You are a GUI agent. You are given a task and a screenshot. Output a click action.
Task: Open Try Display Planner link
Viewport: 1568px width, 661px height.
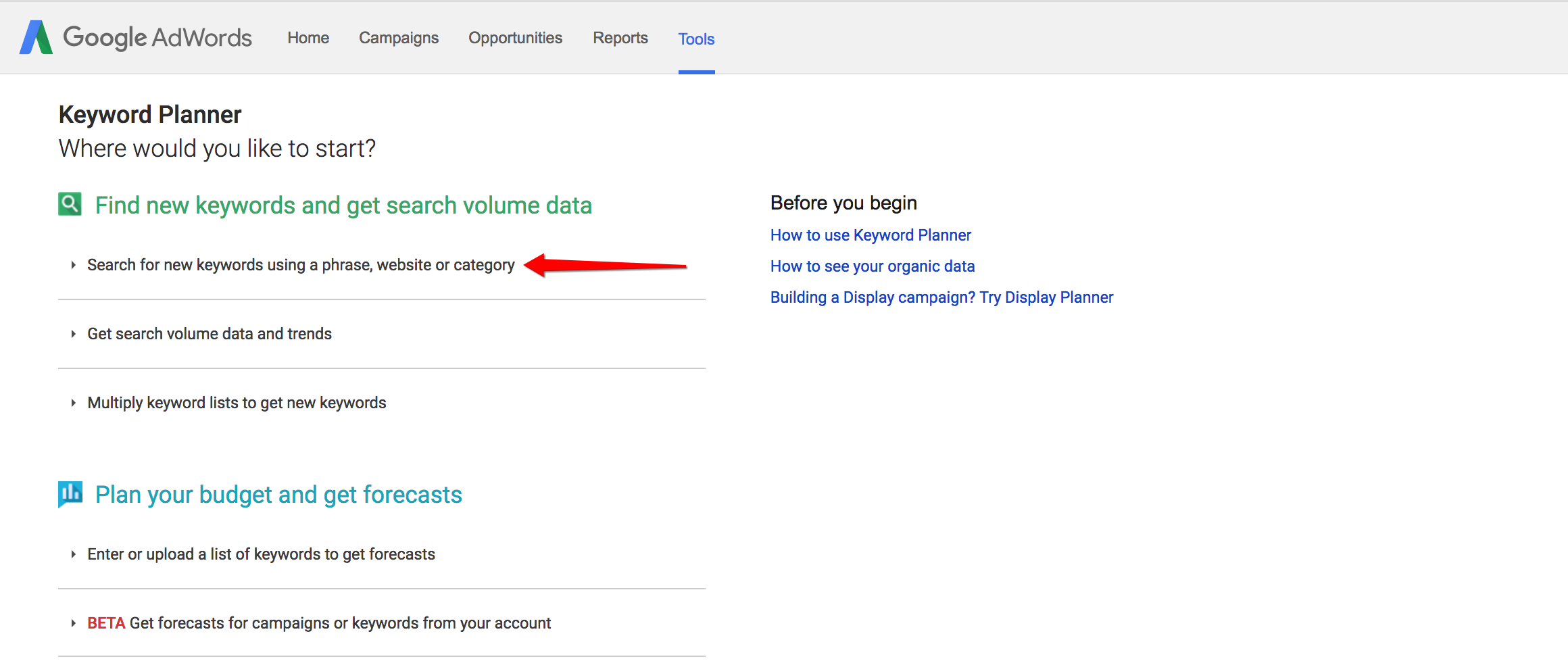click(941, 297)
